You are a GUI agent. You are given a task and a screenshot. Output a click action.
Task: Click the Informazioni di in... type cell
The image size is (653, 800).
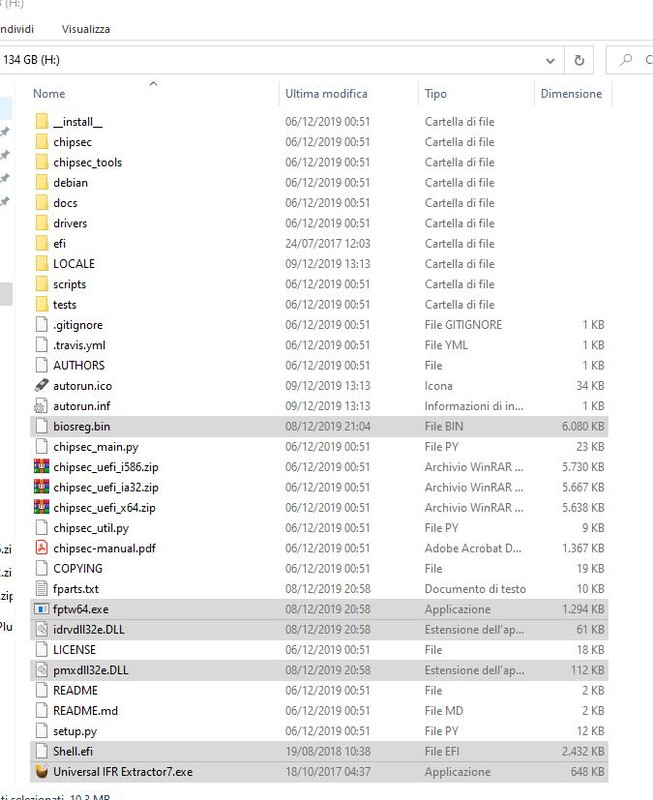[x=473, y=406]
